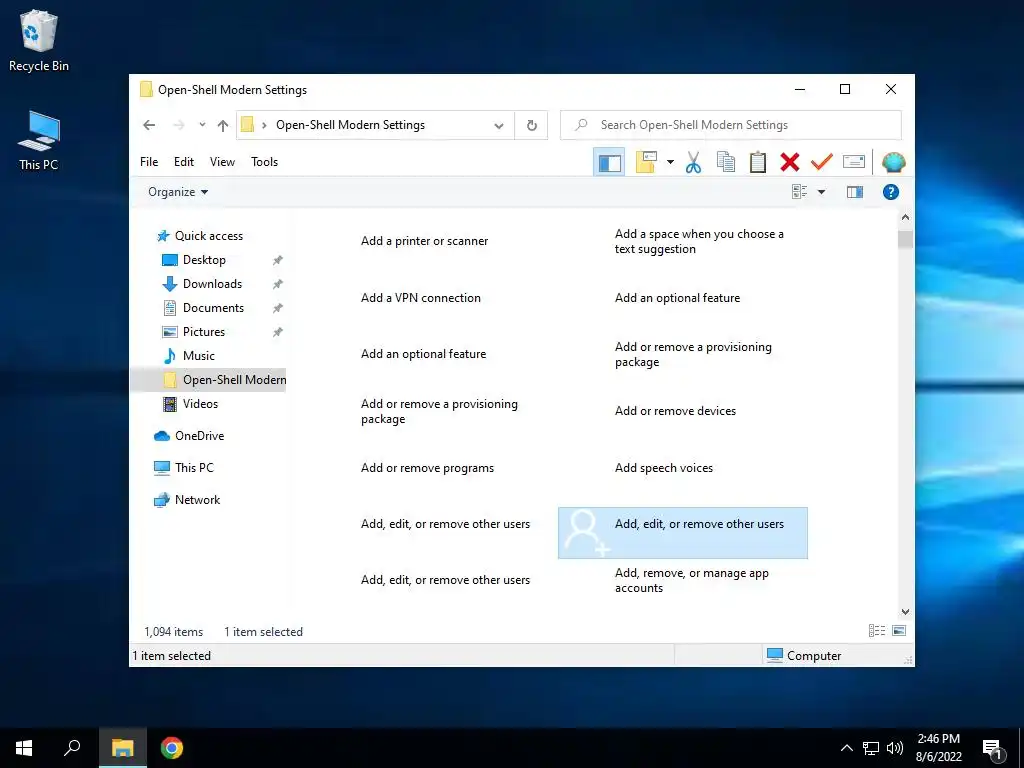
Task: Go back with the Back arrow
Action: (x=149, y=125)
